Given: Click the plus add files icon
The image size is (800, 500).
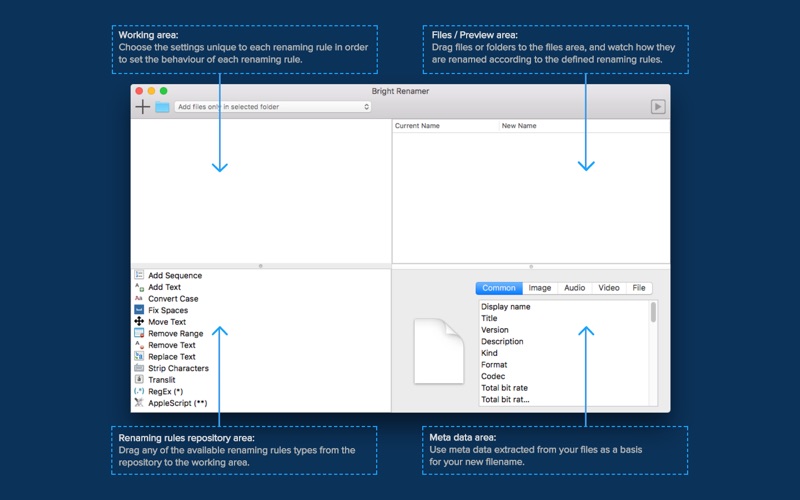Looking at the screenshot, I should pos(142,107).
